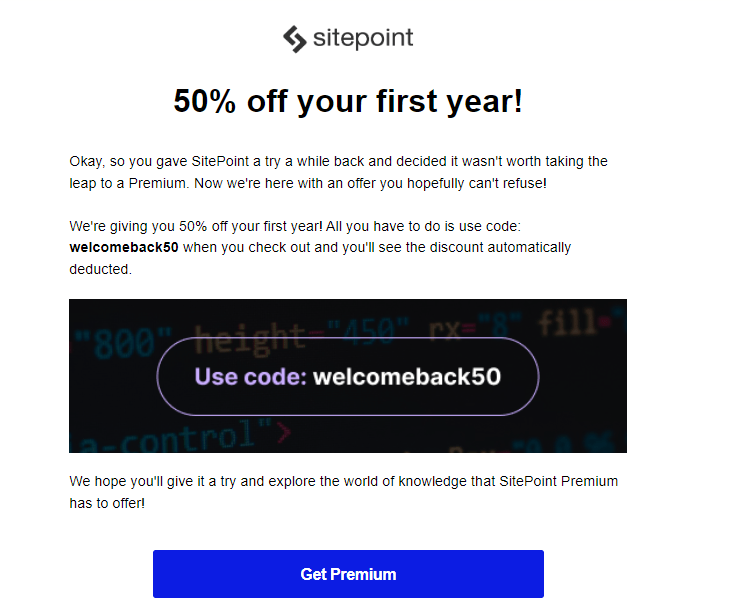The image size is (730, 616).
Task: Click the red angle bracket after a-control
Action: coord(284,433)
